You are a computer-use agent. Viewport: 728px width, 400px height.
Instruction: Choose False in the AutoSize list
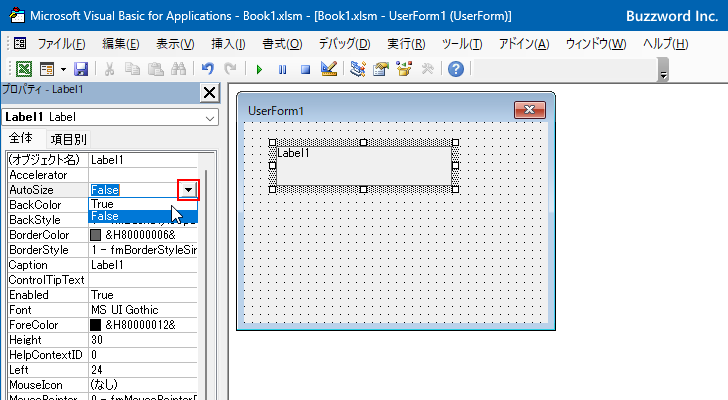pyautogui.click(x=143, y=216)
